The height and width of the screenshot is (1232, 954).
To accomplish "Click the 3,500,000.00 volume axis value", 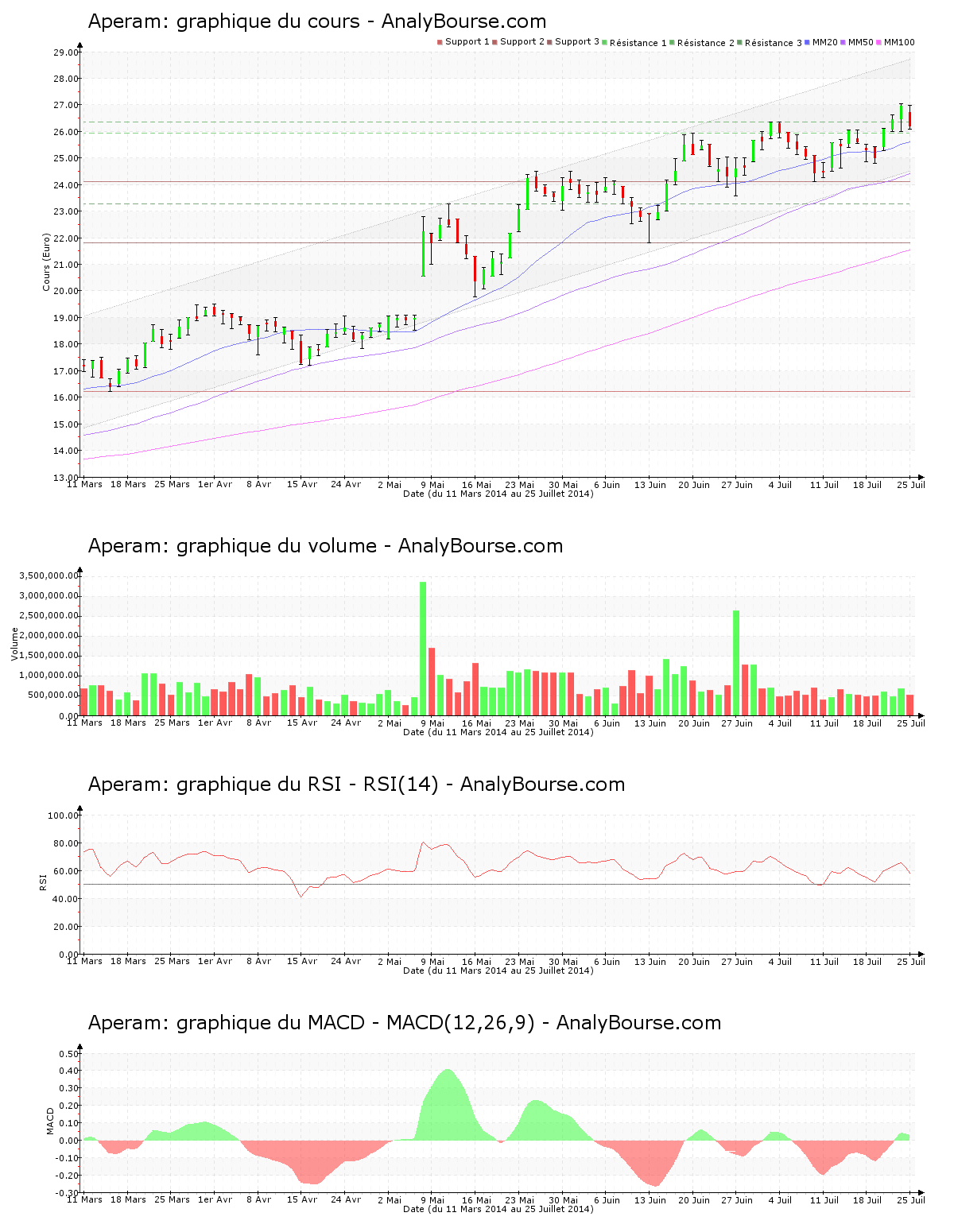I will [50, 575].
